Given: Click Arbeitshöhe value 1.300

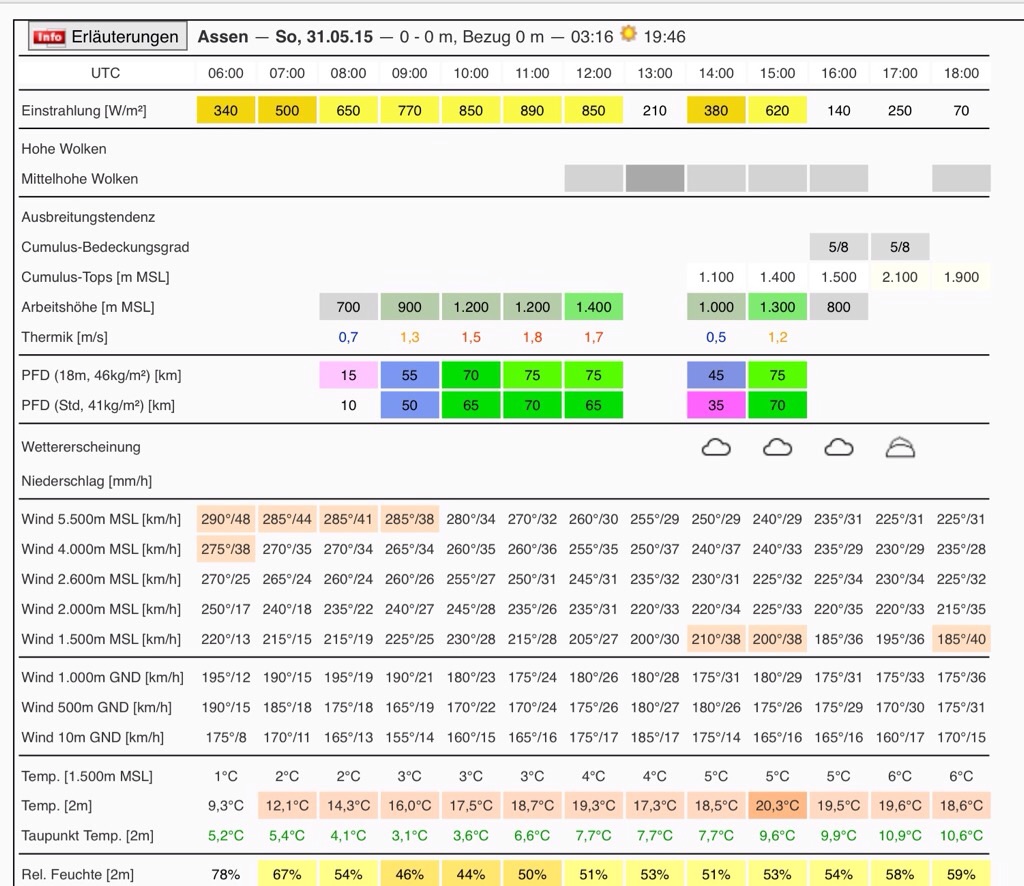Looking at the screenshot, I should tap(777, 307).
